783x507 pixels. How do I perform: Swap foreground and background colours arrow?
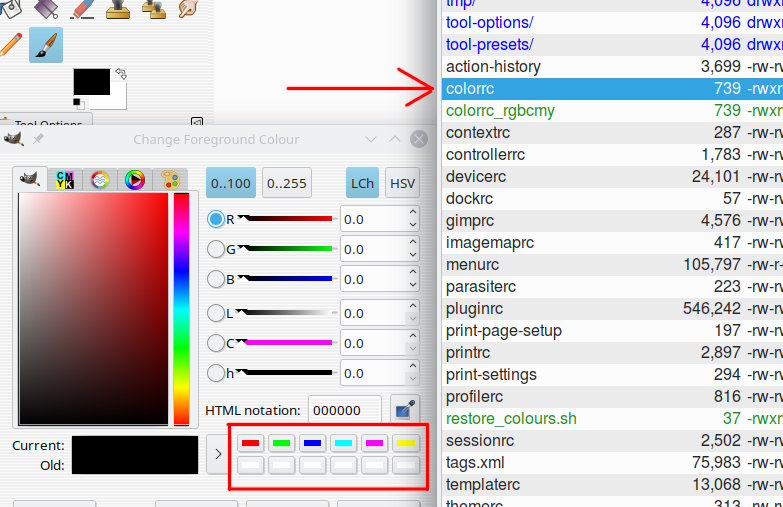120,74
